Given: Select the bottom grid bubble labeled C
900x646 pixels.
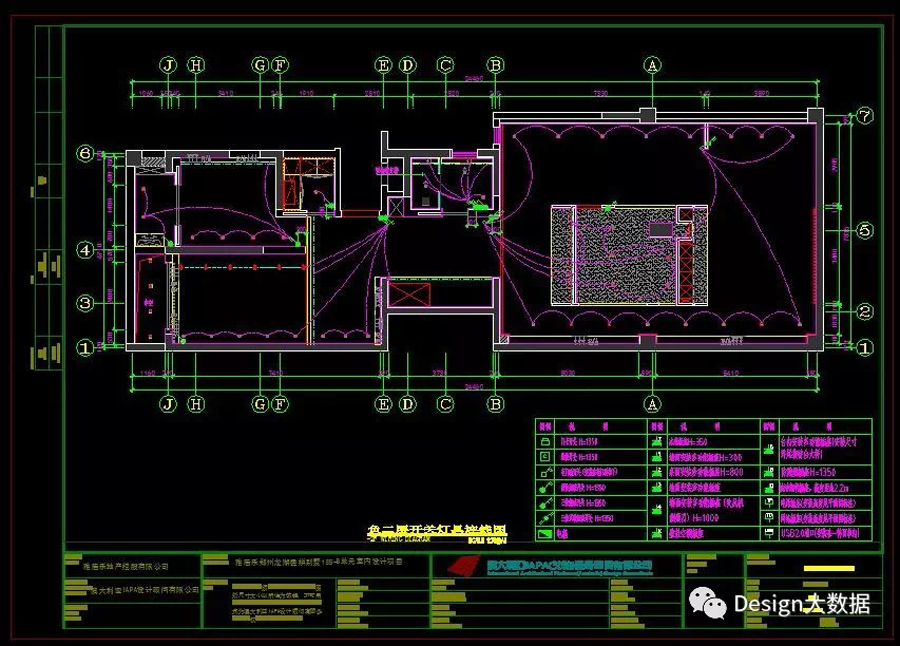Looking at the screenshot, I should pyautogui.click(x=444, y=404).
